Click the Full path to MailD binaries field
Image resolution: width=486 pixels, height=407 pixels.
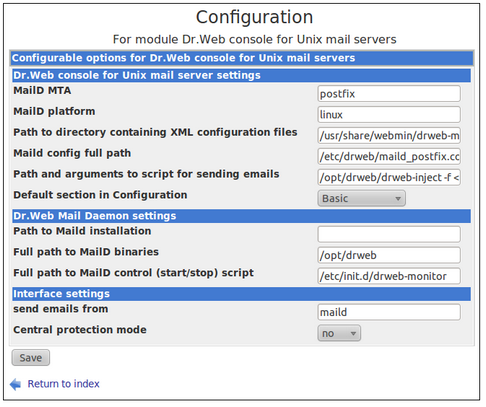click(389, 255)
